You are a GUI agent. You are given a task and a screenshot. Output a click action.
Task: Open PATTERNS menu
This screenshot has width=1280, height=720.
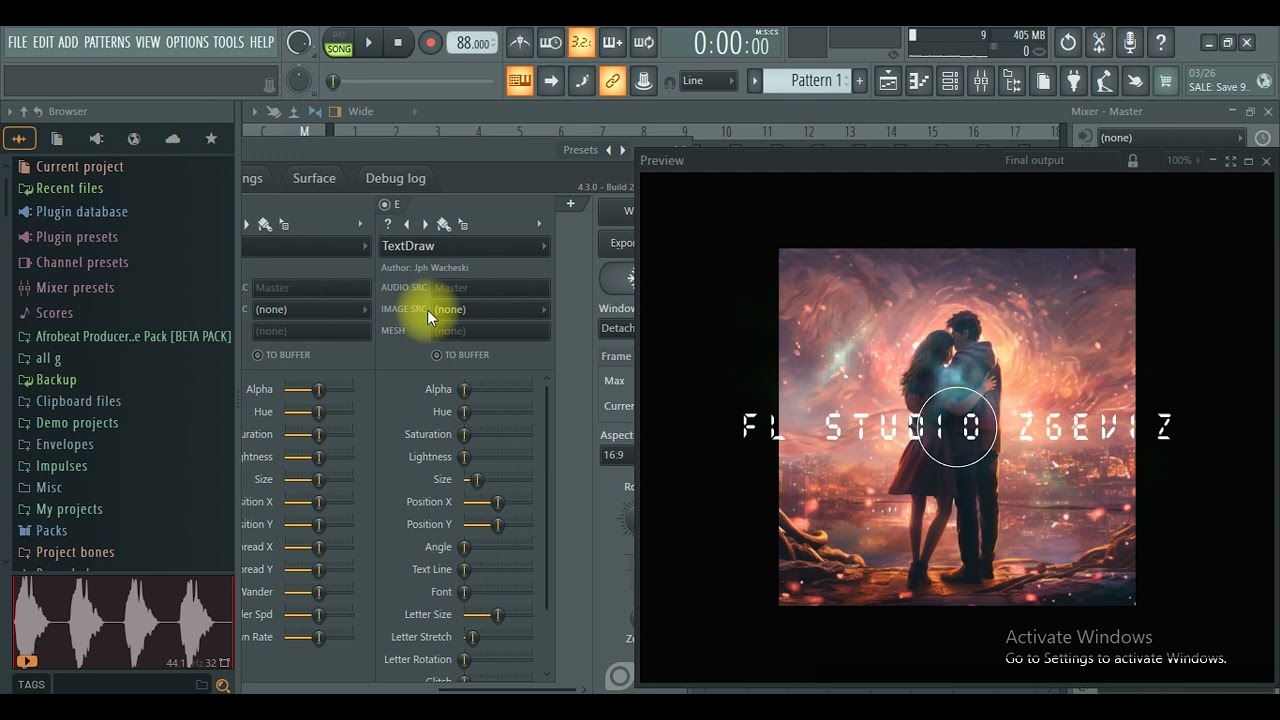[106, 42]
